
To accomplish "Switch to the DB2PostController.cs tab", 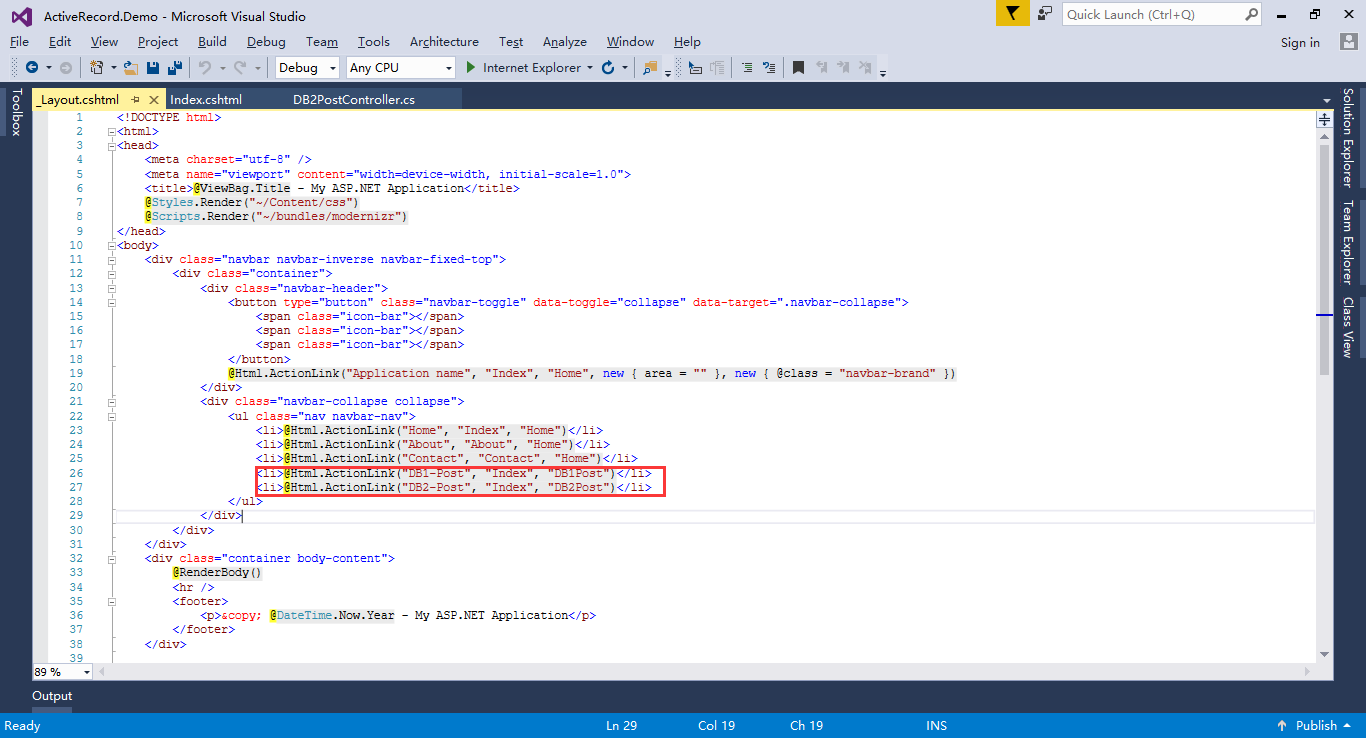I will point(354,100).
